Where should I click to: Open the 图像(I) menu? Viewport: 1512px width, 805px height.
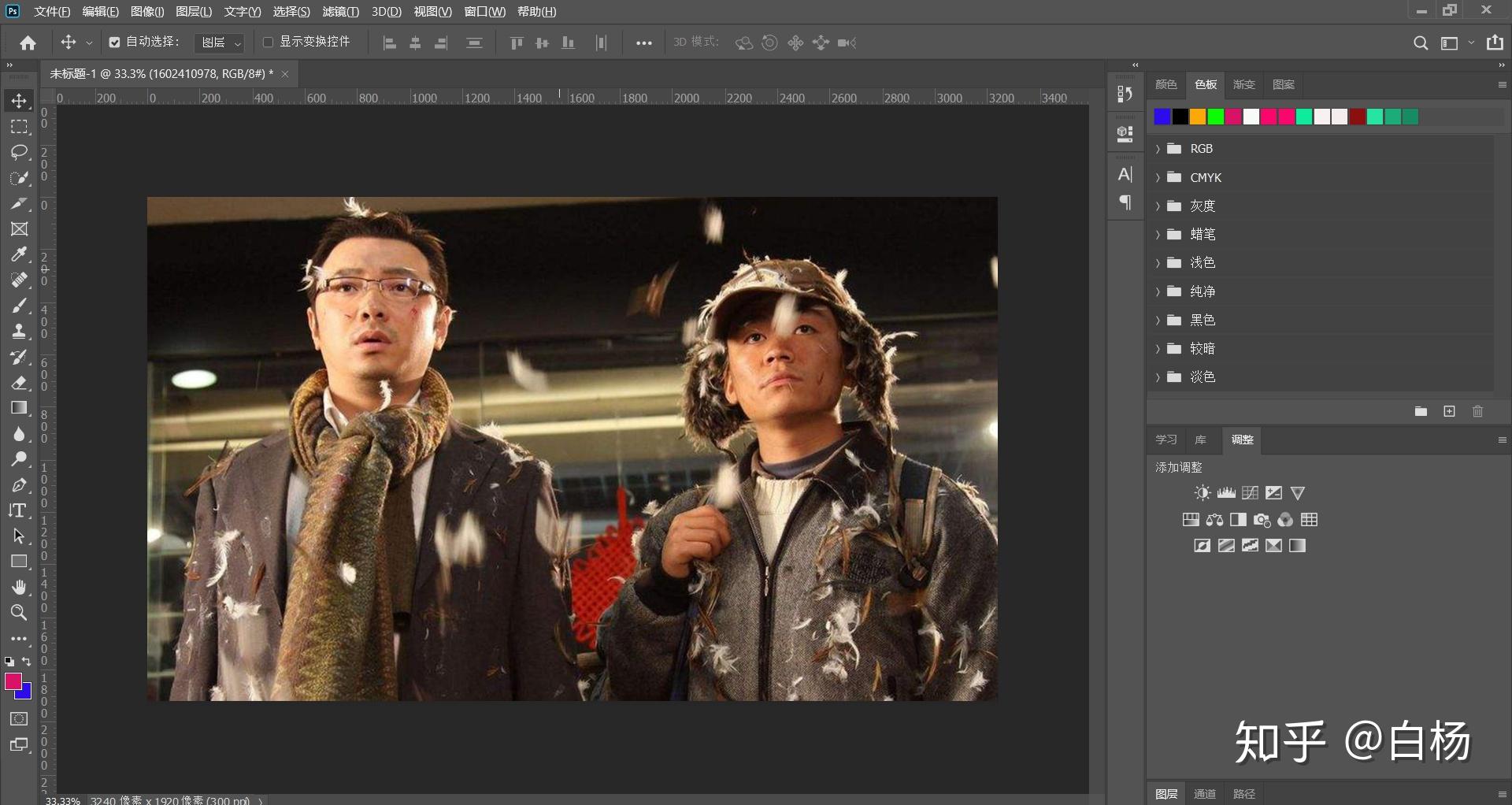(x=147, y=12)
